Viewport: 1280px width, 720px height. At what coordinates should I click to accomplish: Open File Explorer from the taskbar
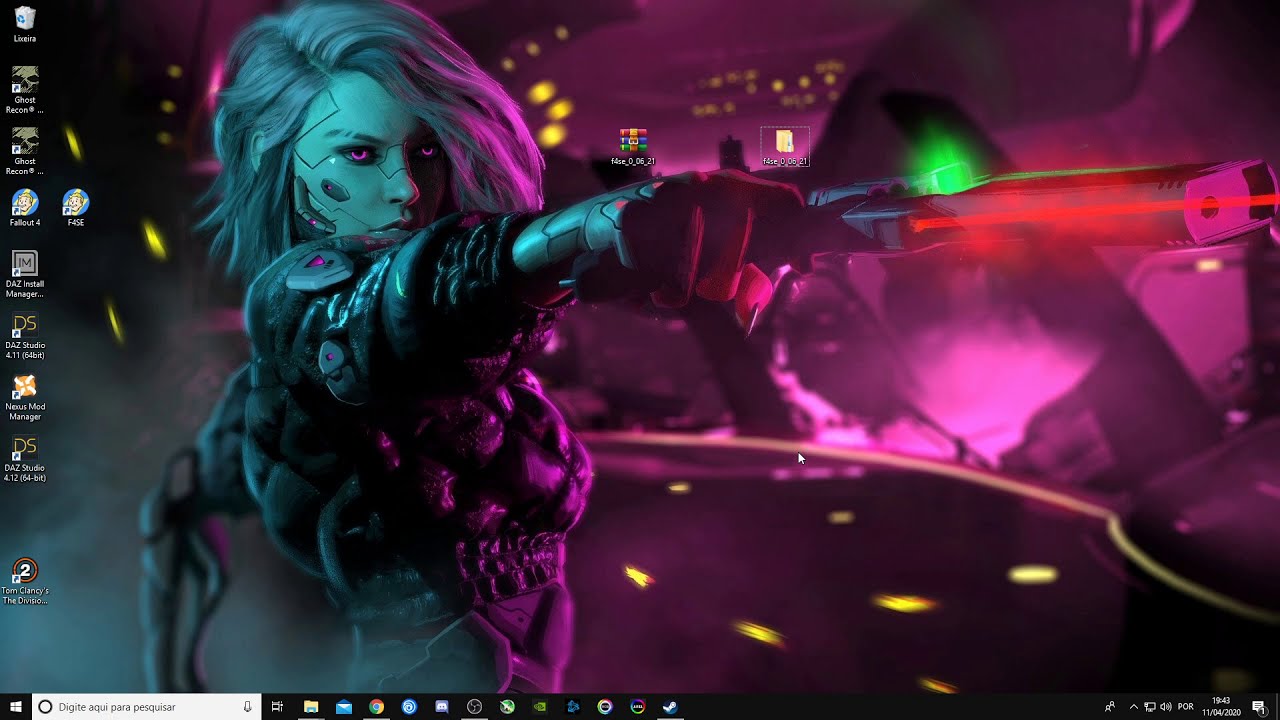pos(311,707)
